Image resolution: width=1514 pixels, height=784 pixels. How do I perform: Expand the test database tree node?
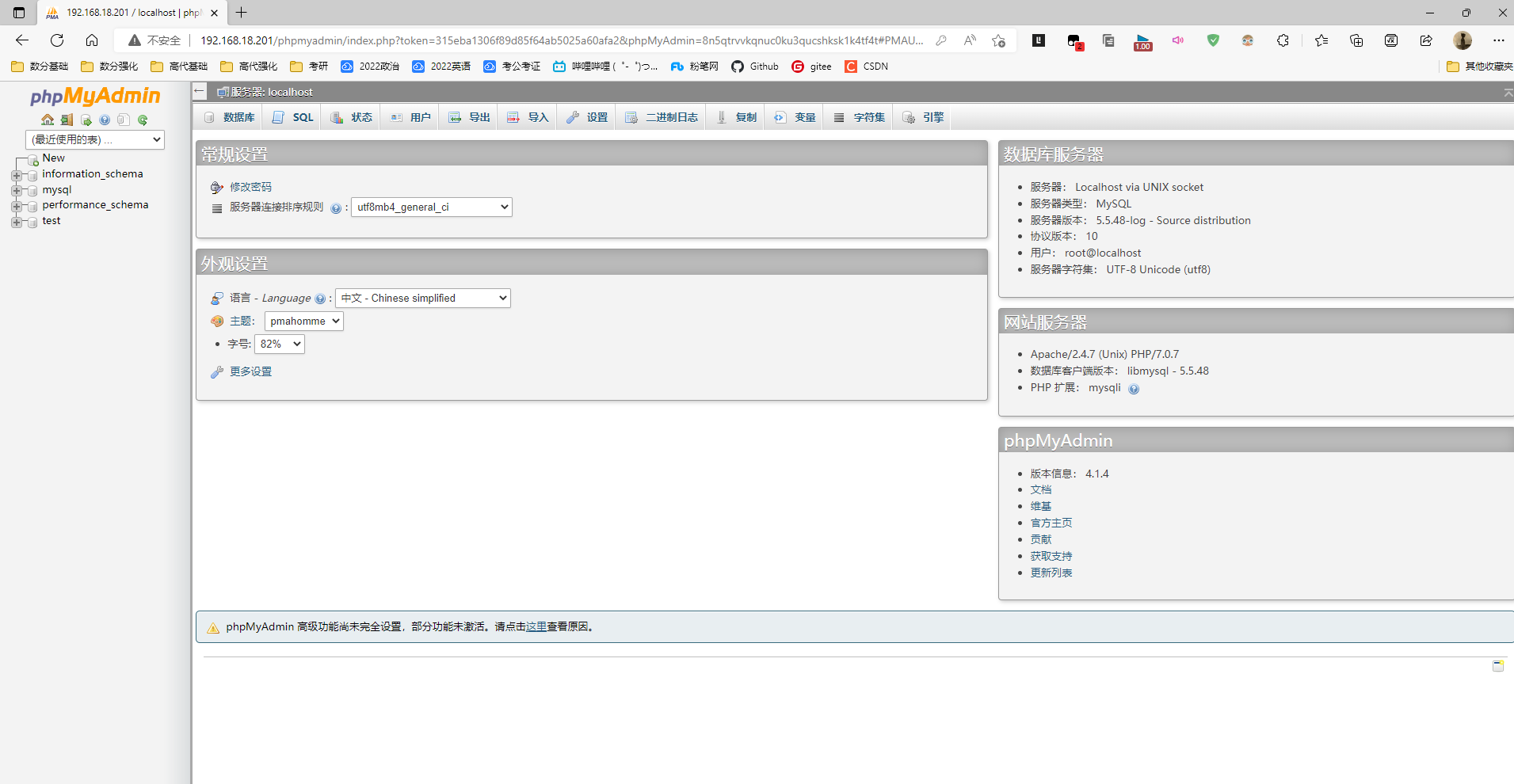tap(17, 222)
